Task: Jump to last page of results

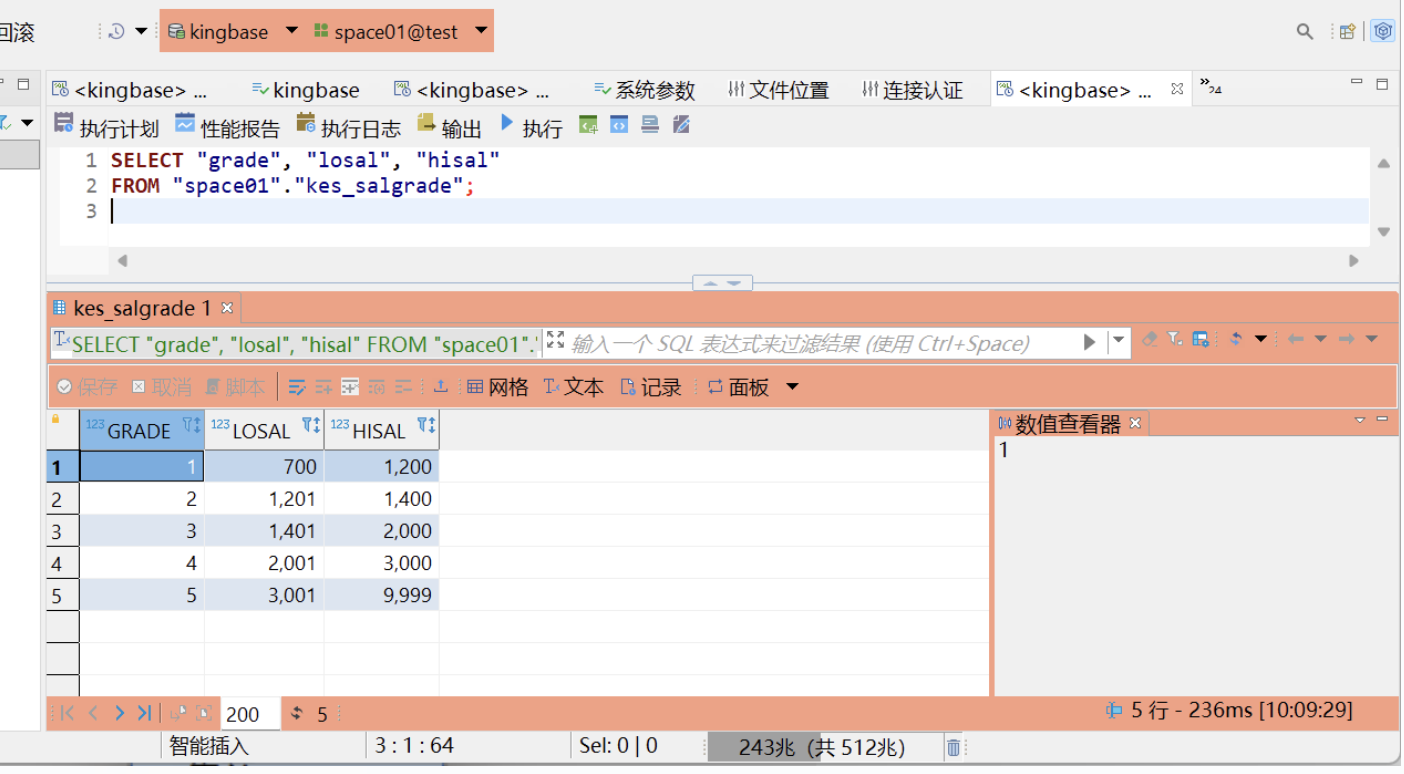Action: (144, 713)
